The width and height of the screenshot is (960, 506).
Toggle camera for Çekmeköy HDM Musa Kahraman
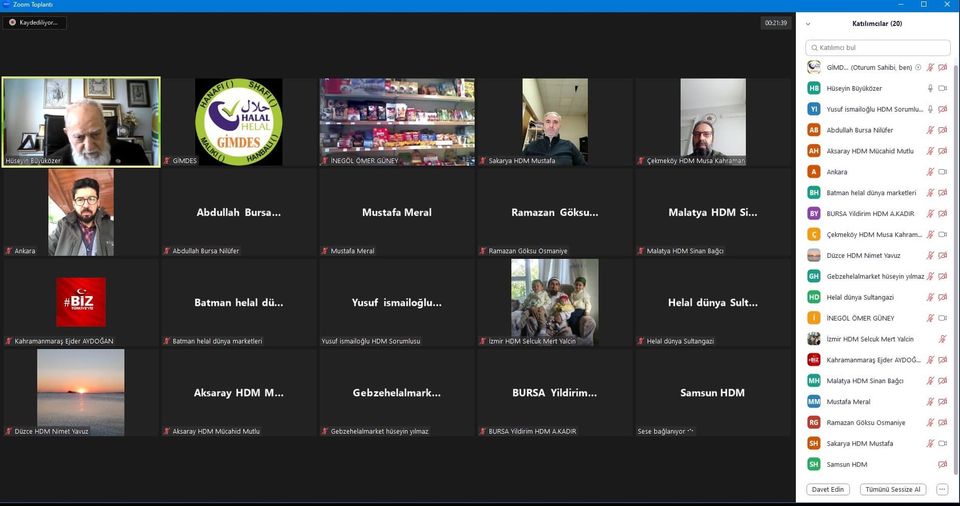click(x=942, y=234)
